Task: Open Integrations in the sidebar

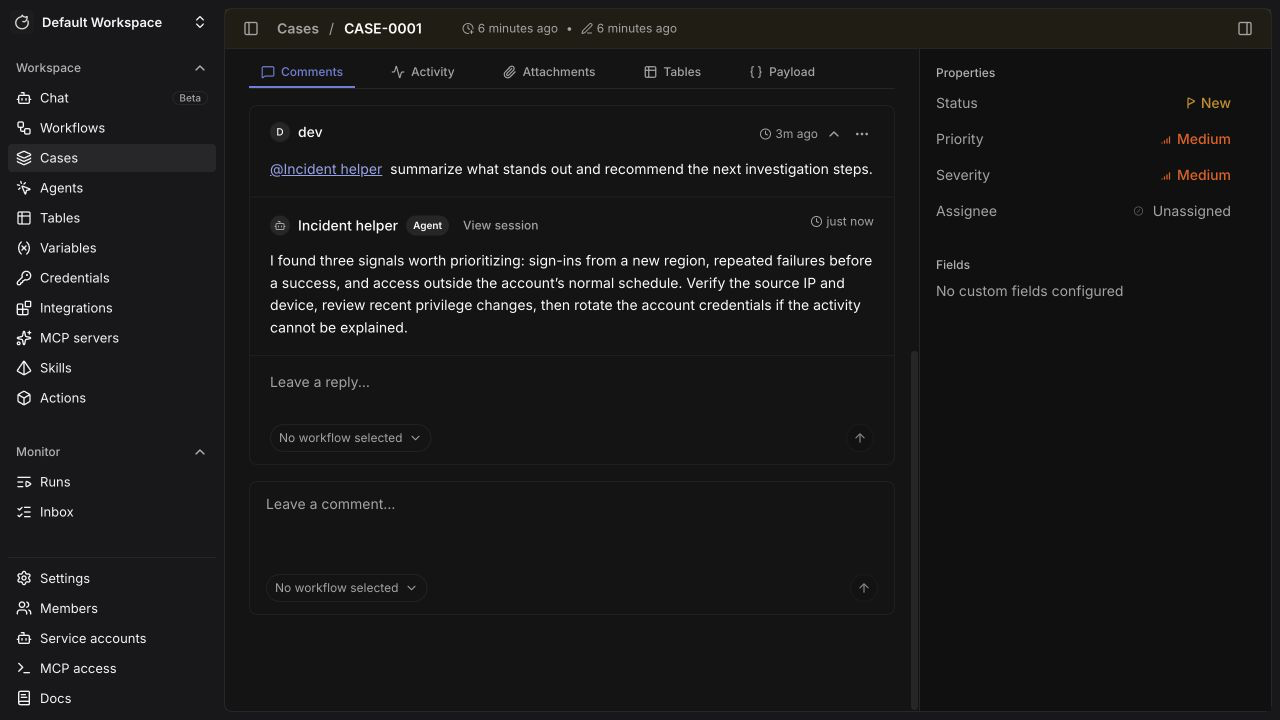Action: point(112,308)
